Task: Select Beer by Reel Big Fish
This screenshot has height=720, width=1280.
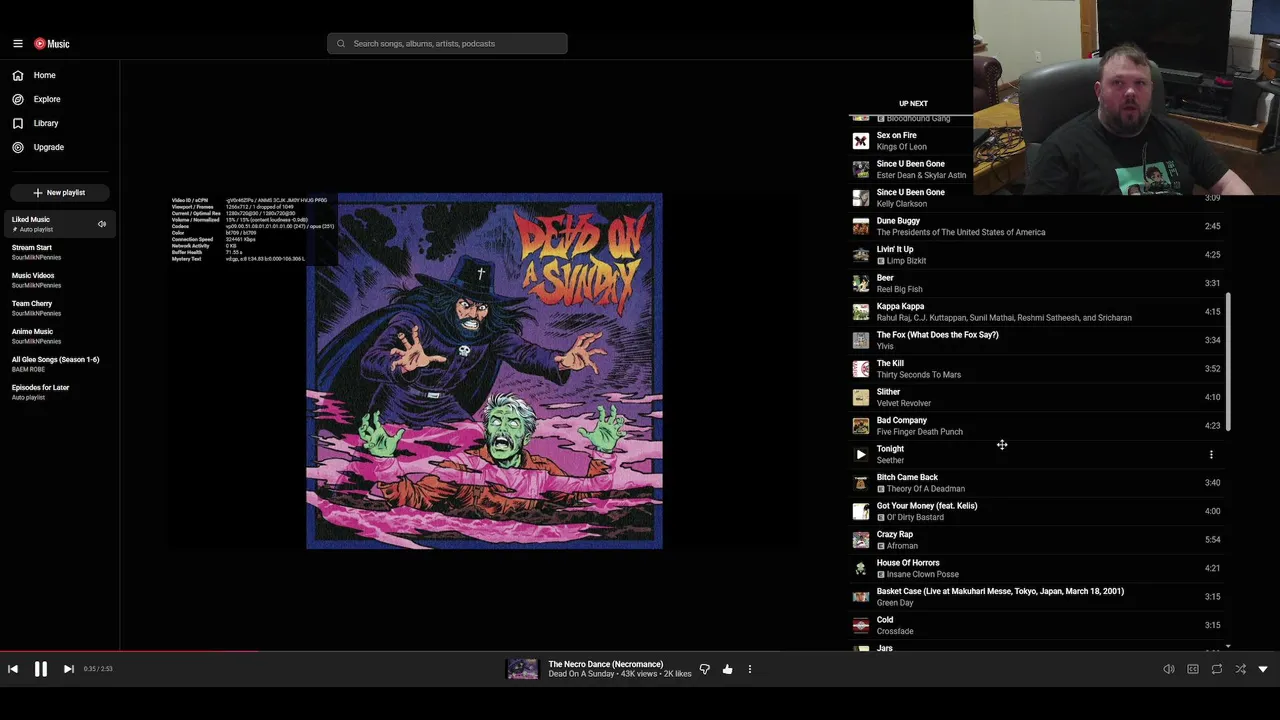Action: coord(1036,283)
